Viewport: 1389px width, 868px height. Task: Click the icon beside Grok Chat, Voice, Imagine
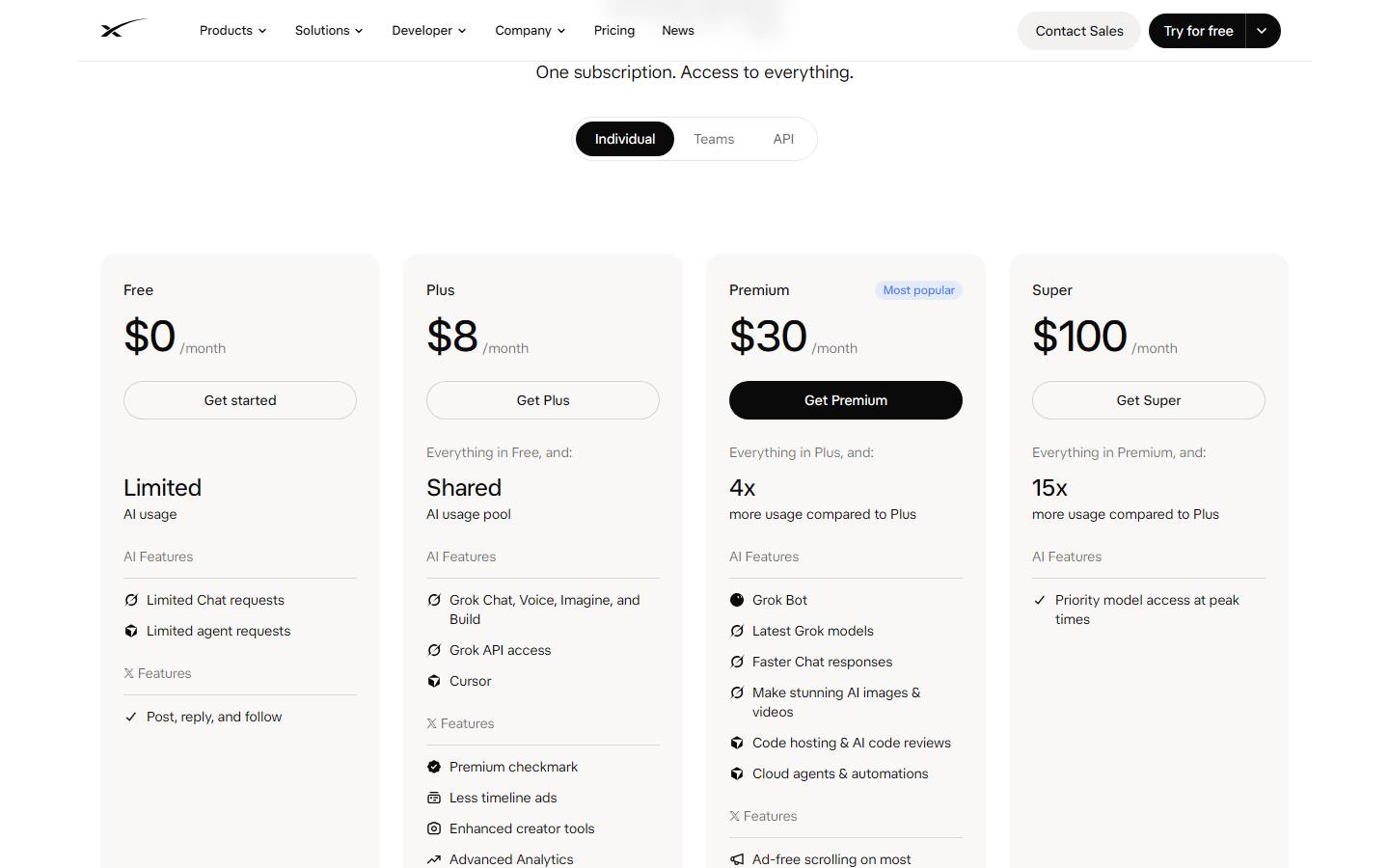coord(434,600)
